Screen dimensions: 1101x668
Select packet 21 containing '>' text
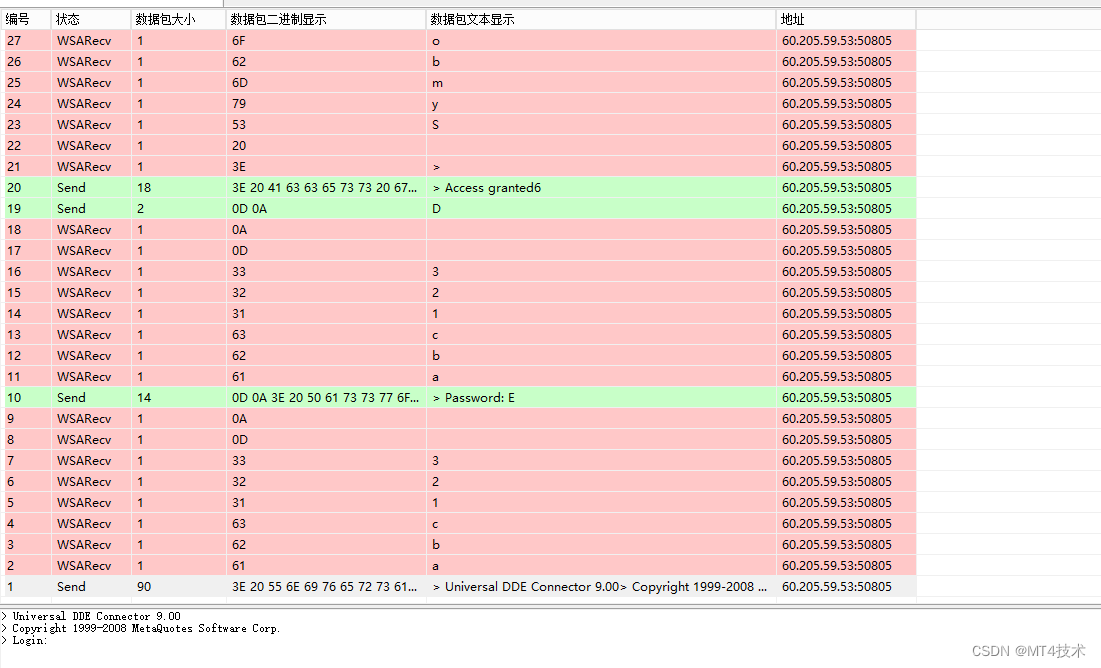[x=436, y=167]
